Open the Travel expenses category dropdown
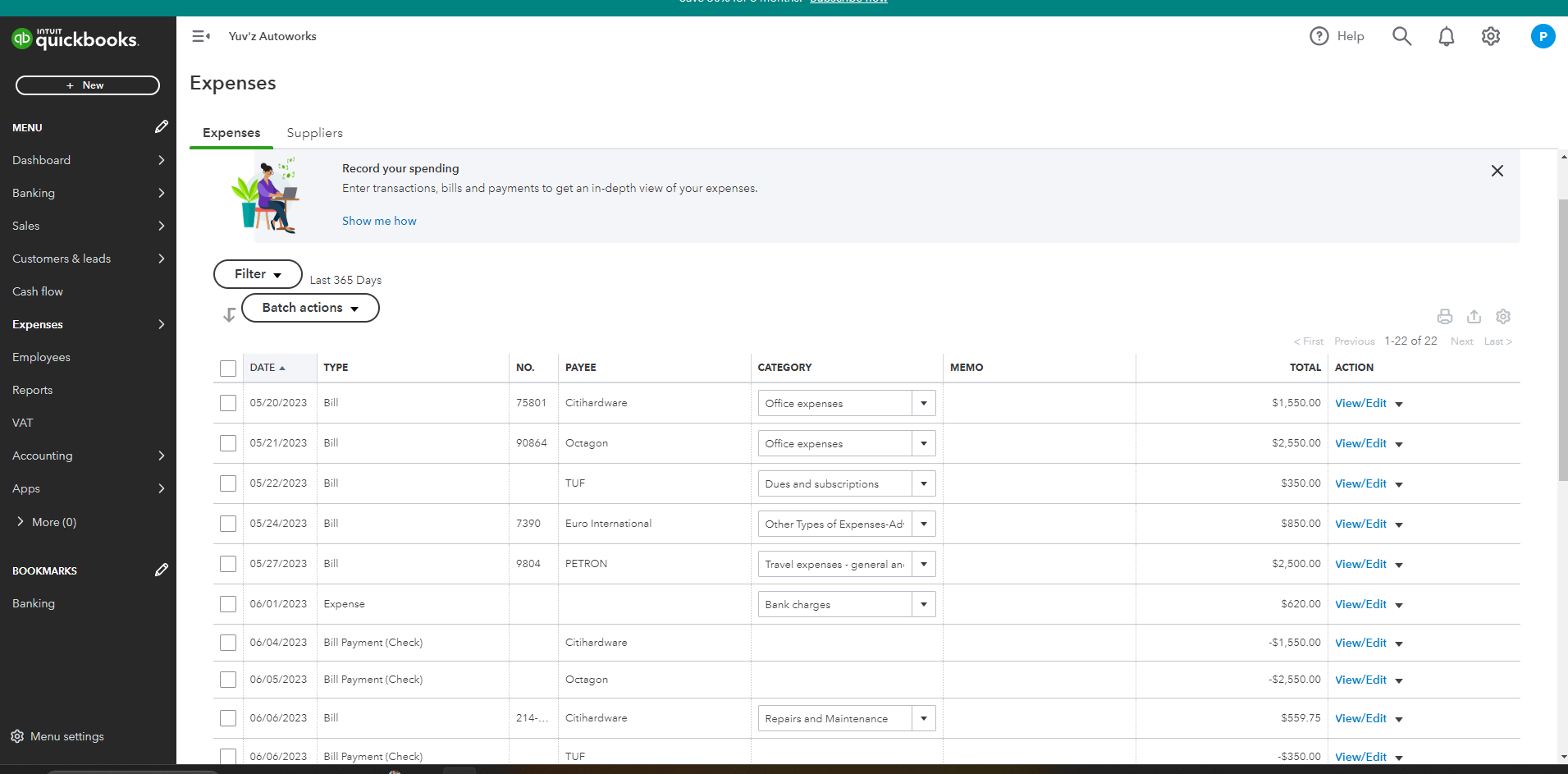 click(924, 564)
